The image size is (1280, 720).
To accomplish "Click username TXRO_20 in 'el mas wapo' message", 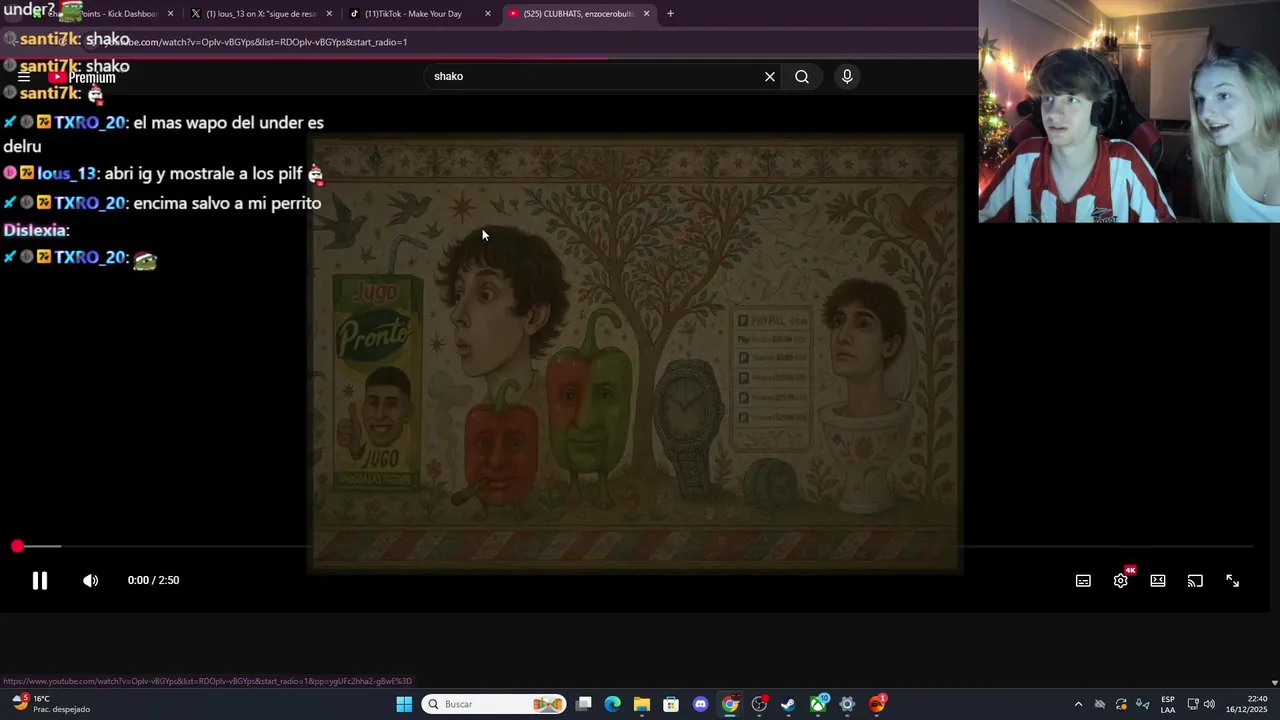I will click(x=91, y=123).
